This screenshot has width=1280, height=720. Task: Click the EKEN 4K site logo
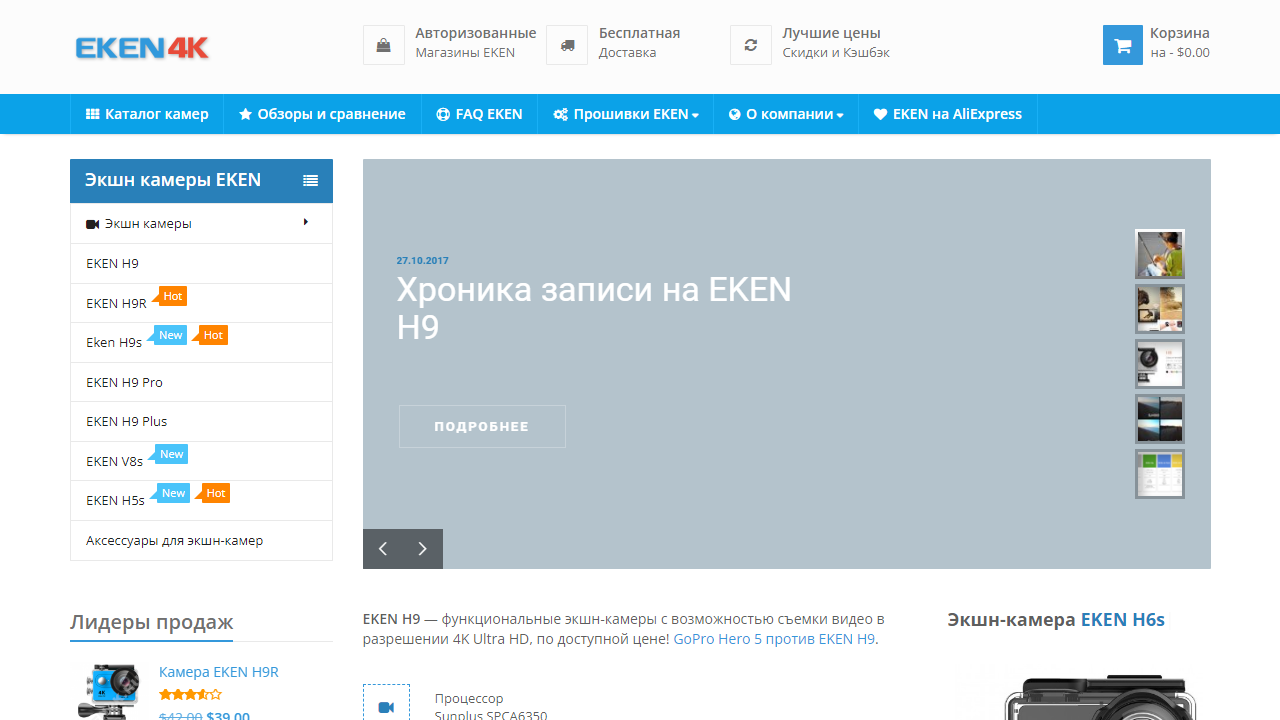point(142,47)
